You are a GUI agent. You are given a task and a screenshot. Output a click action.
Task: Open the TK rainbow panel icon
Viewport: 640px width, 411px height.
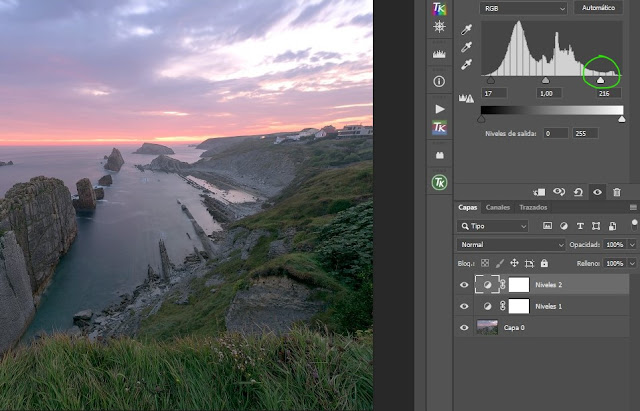click(x=439, y=8)
